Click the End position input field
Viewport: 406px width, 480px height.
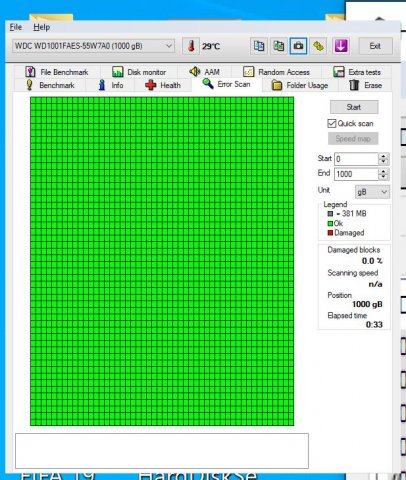[356, 174]
